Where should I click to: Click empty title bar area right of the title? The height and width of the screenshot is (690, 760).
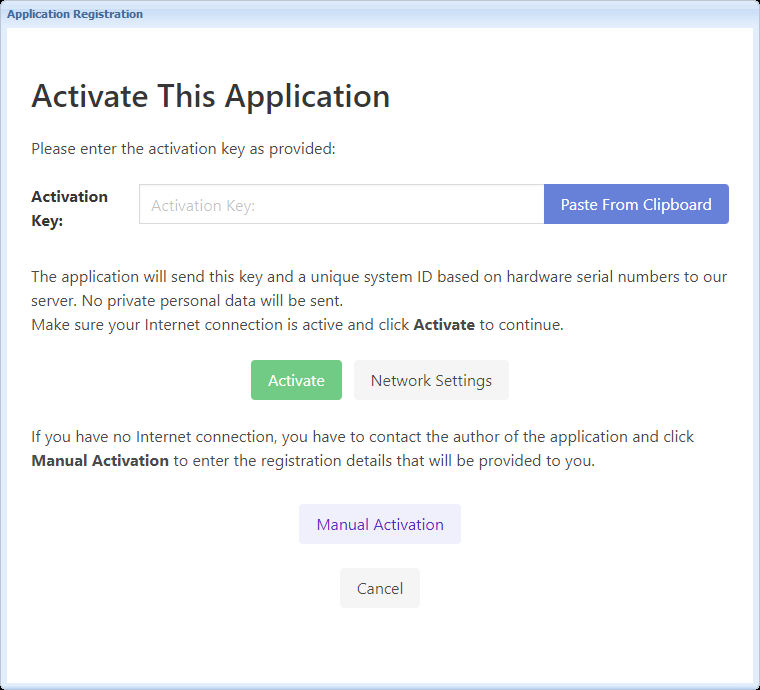pos(450,14)
